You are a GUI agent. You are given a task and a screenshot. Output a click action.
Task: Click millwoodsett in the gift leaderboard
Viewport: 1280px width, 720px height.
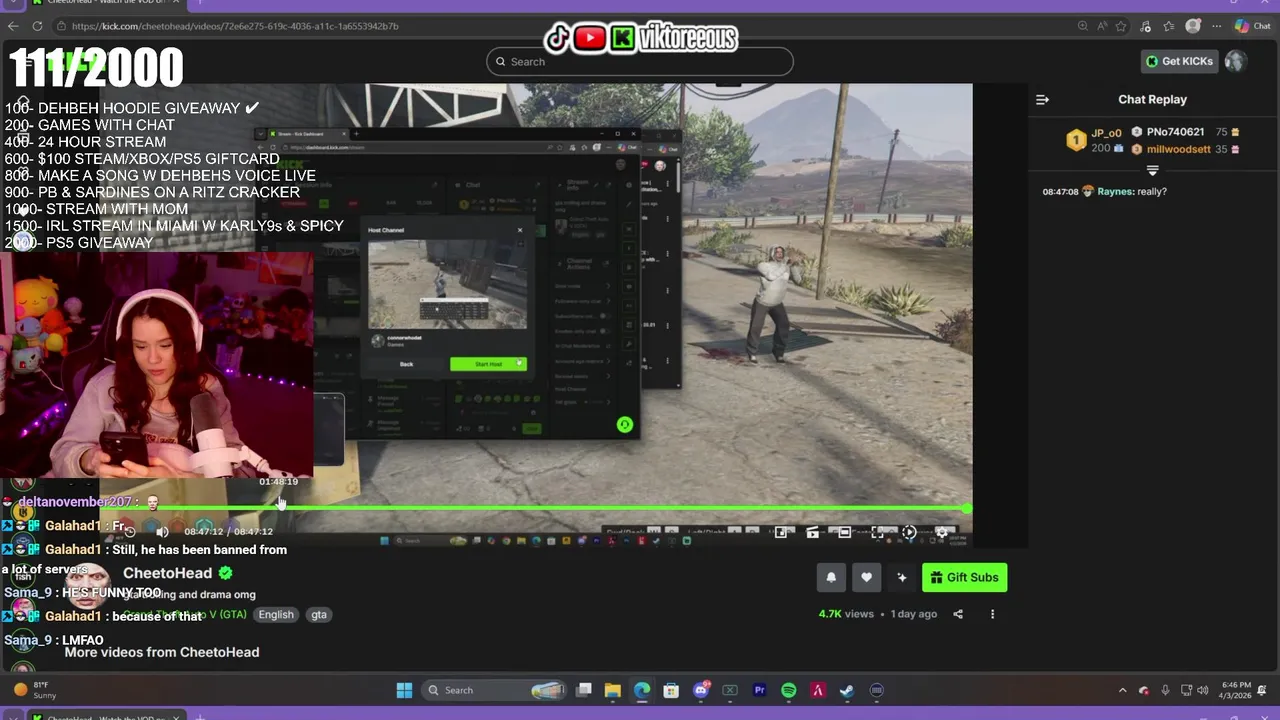click(1178, 149)
